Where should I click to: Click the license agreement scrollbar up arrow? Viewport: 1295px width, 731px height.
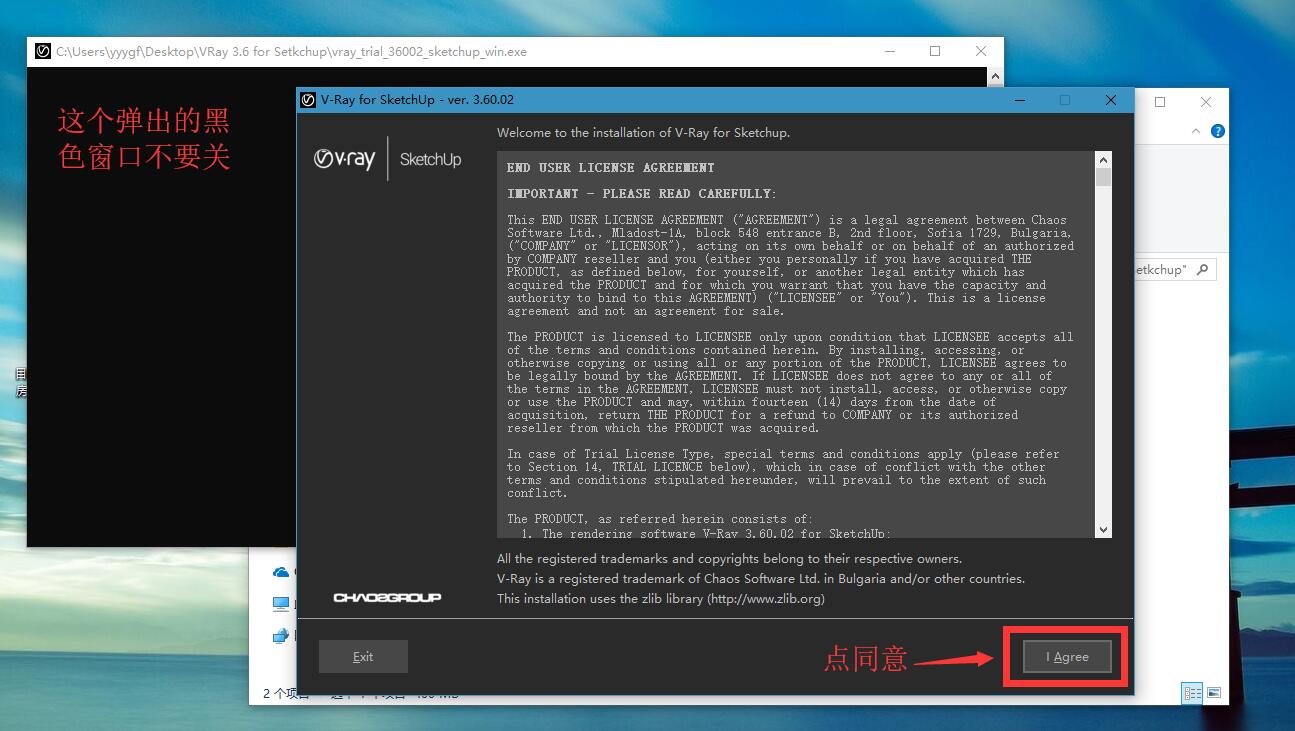(1103, 160)
